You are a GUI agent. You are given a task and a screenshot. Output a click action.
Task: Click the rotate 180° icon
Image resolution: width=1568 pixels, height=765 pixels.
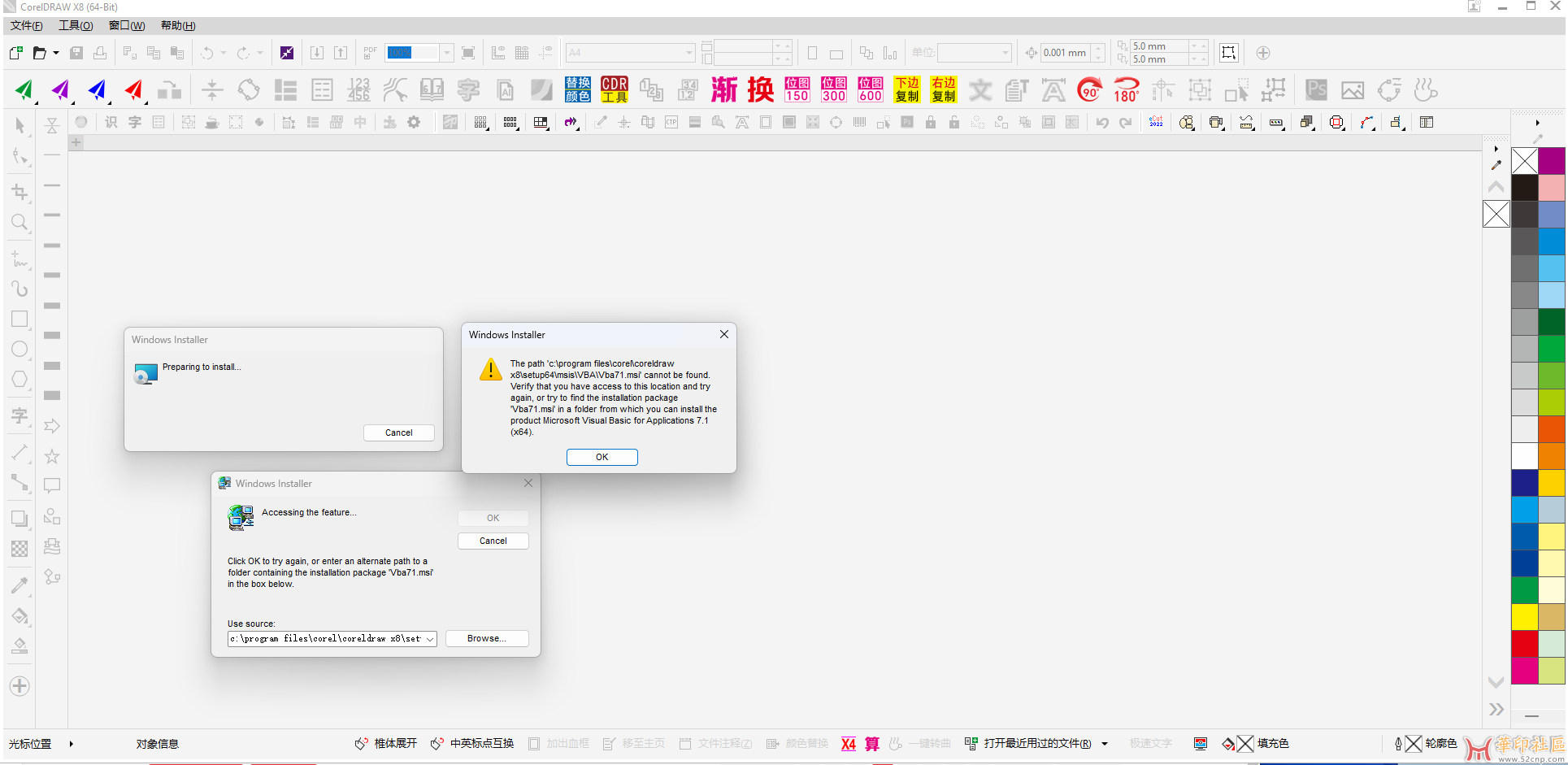click(1127, 89)
